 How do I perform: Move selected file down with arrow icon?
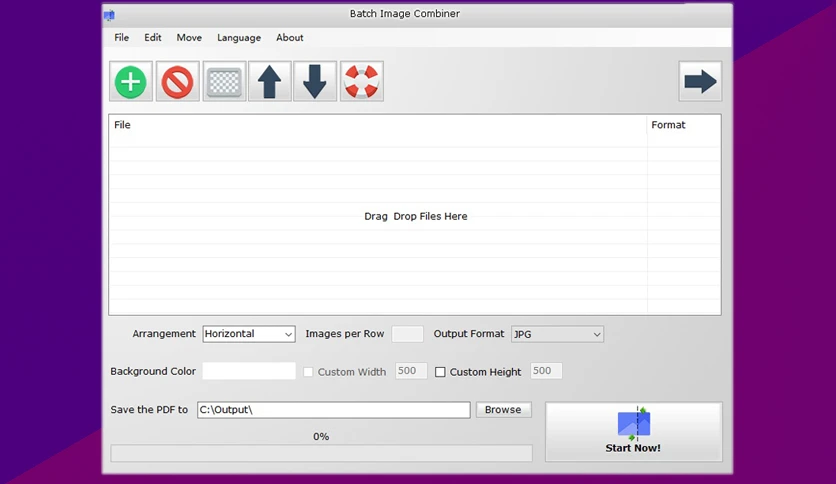(315, 82)
